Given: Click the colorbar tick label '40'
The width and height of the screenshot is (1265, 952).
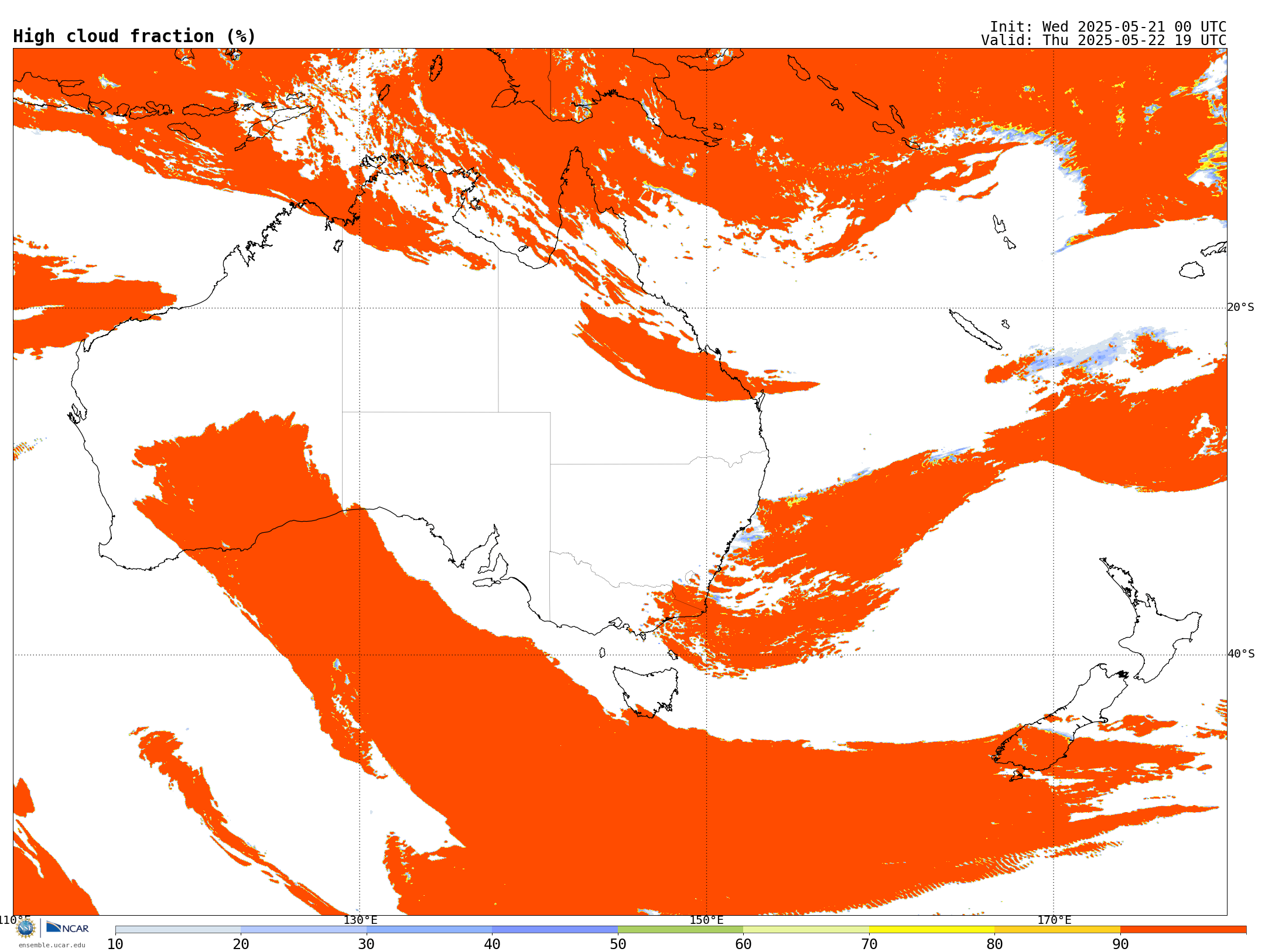Looking at the screenshot, I should point(492,944).
